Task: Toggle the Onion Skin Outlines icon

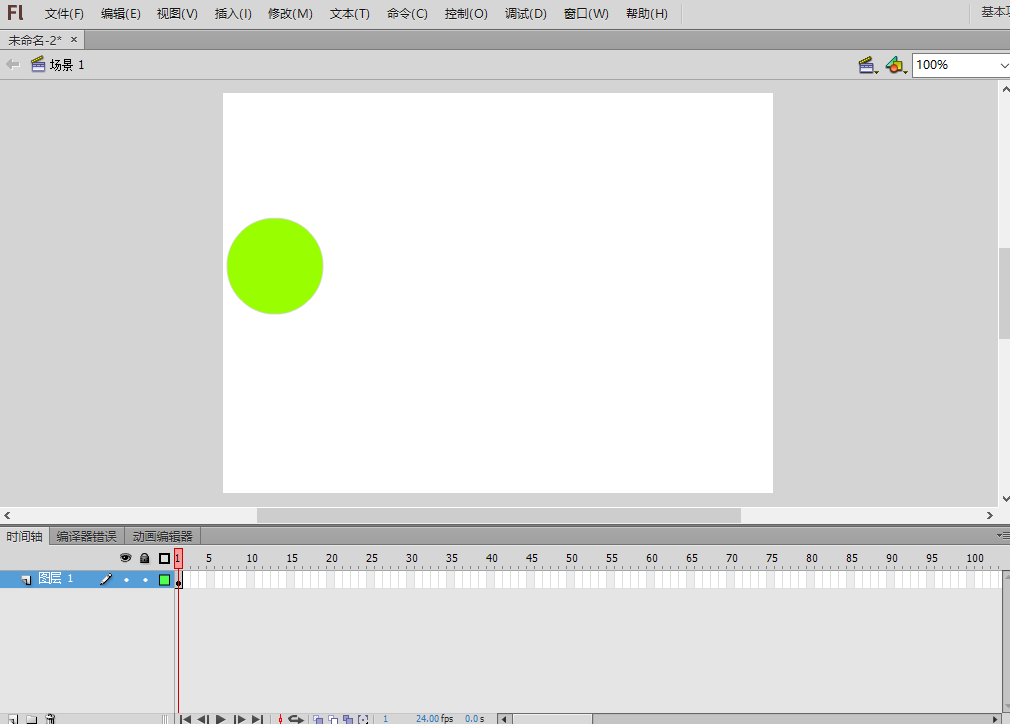Action: pos(333,719)
